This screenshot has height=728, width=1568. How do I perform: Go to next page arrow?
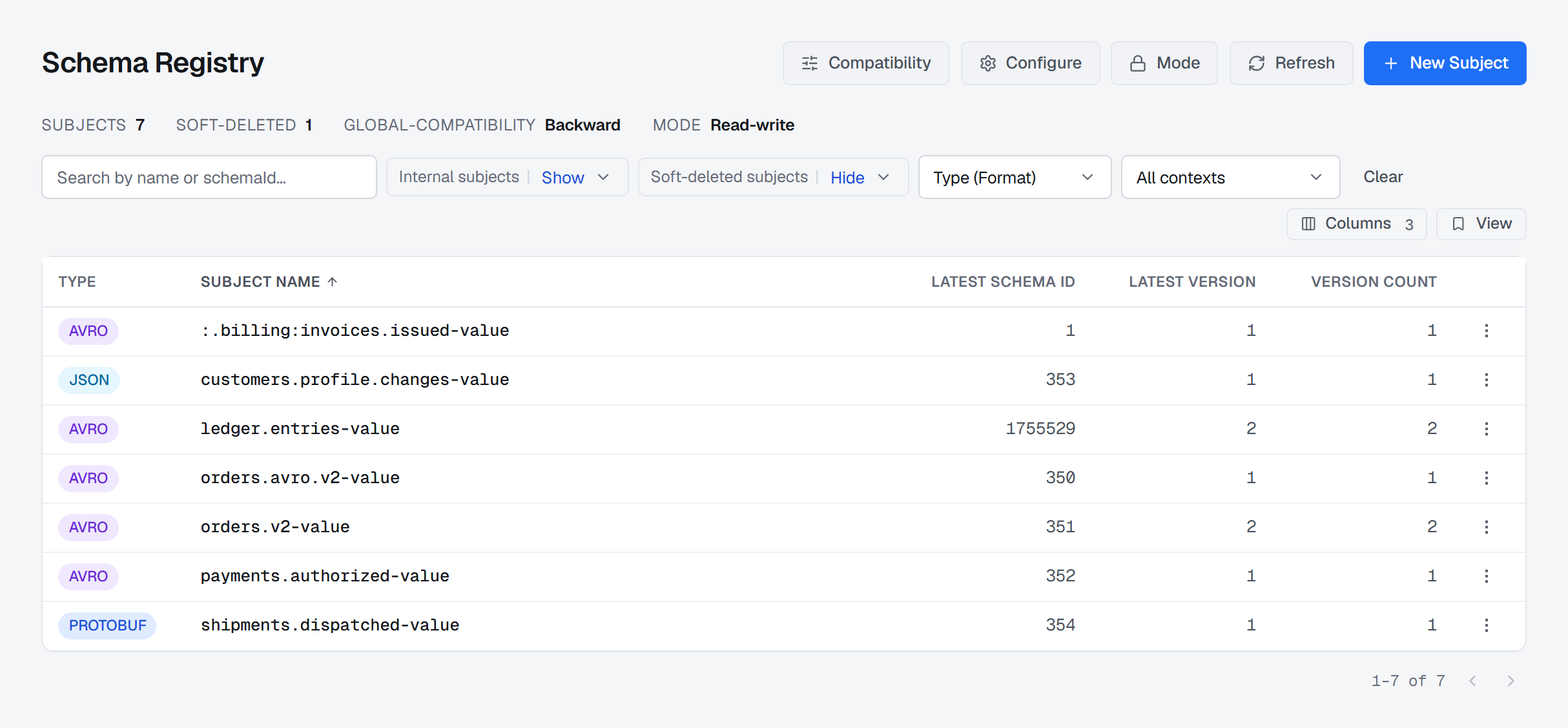[x=1511, y=681]
